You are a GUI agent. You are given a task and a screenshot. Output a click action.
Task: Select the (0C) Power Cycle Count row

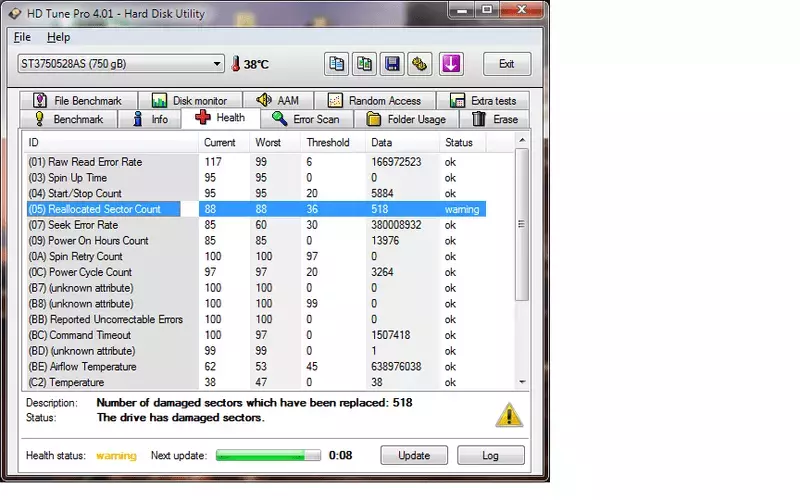click(255, 272)
